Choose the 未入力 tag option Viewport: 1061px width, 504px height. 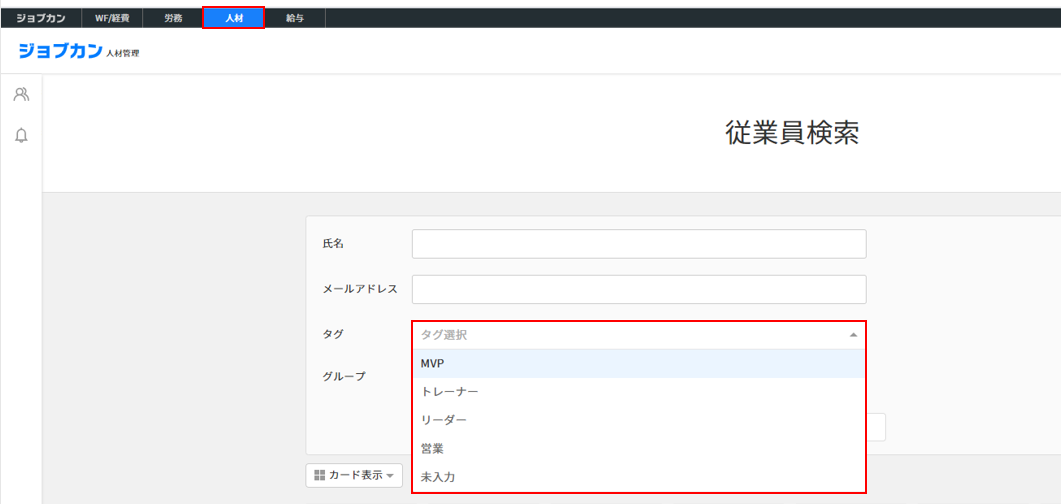coord(638,477)
